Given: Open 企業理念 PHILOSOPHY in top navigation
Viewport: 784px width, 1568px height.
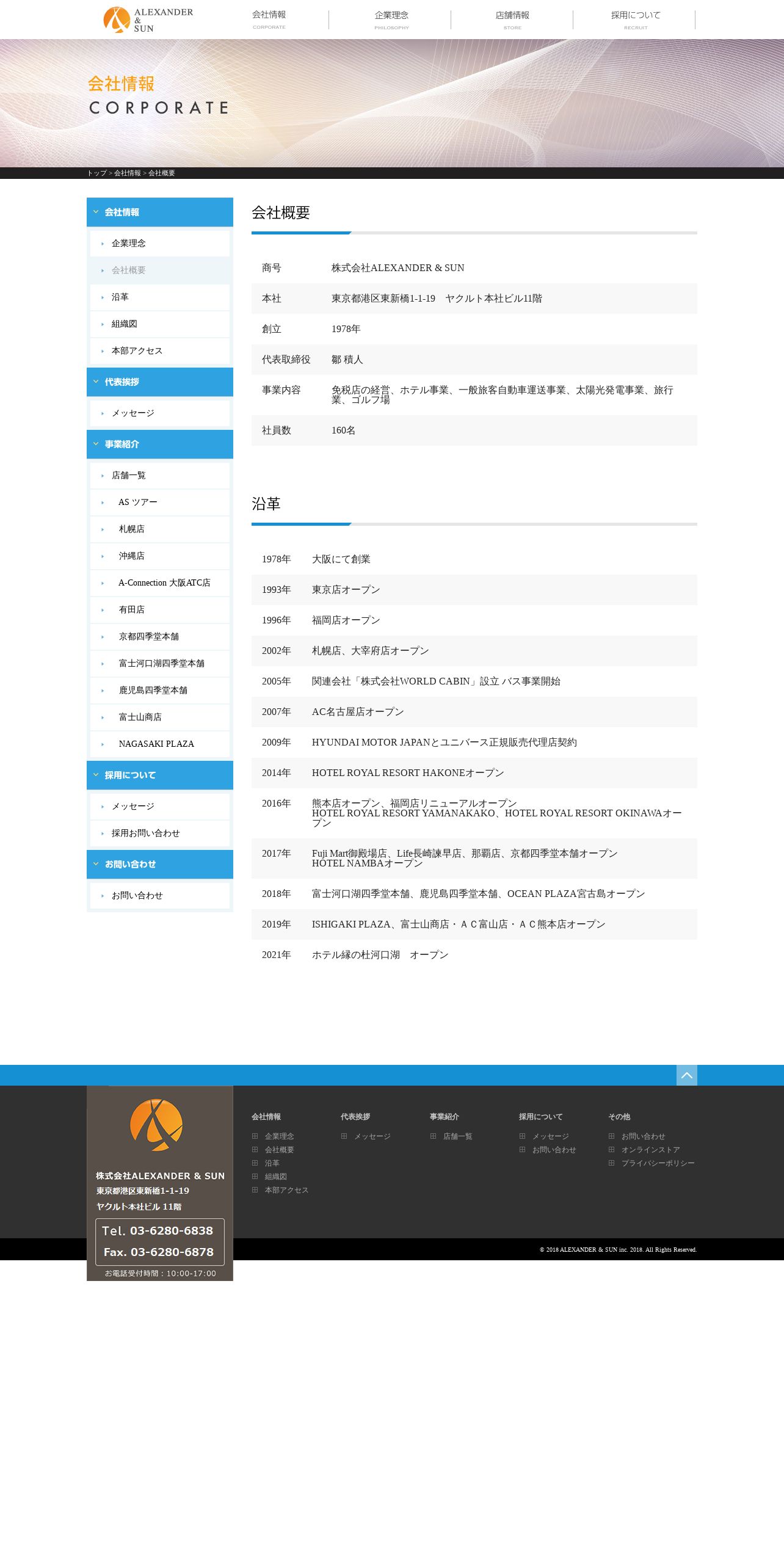Looking at the screenshot, I should click(391, 20).
